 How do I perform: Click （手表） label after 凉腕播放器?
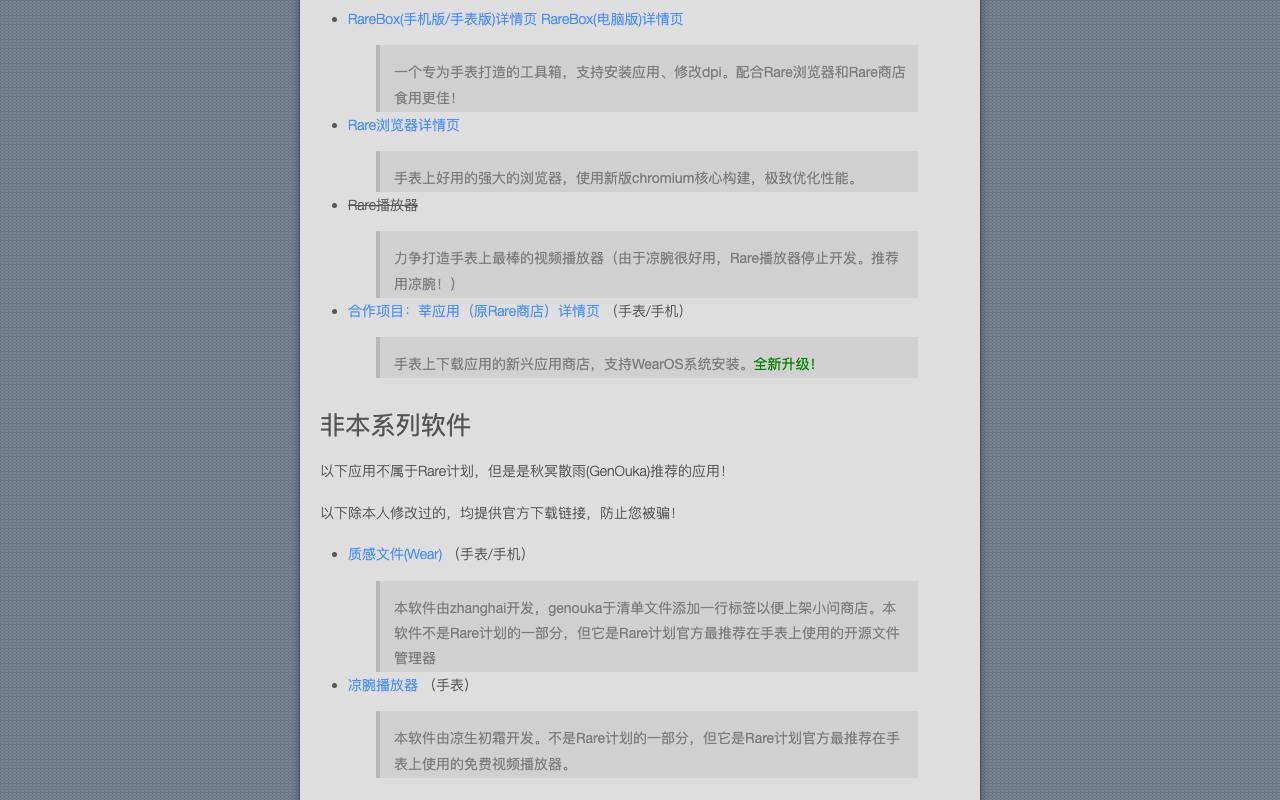450,685
